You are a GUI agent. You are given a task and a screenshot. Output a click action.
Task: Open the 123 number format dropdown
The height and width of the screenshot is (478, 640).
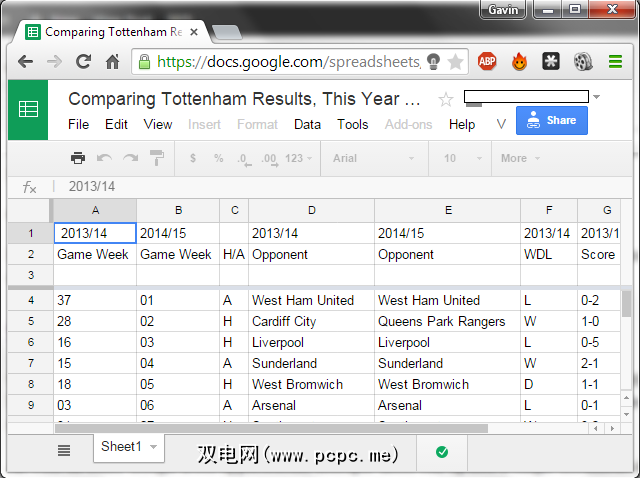pos(298,158)
